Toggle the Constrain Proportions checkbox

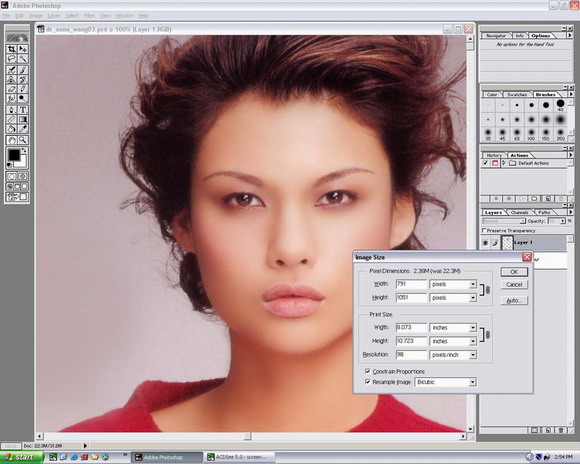click(x=367, y=371)
